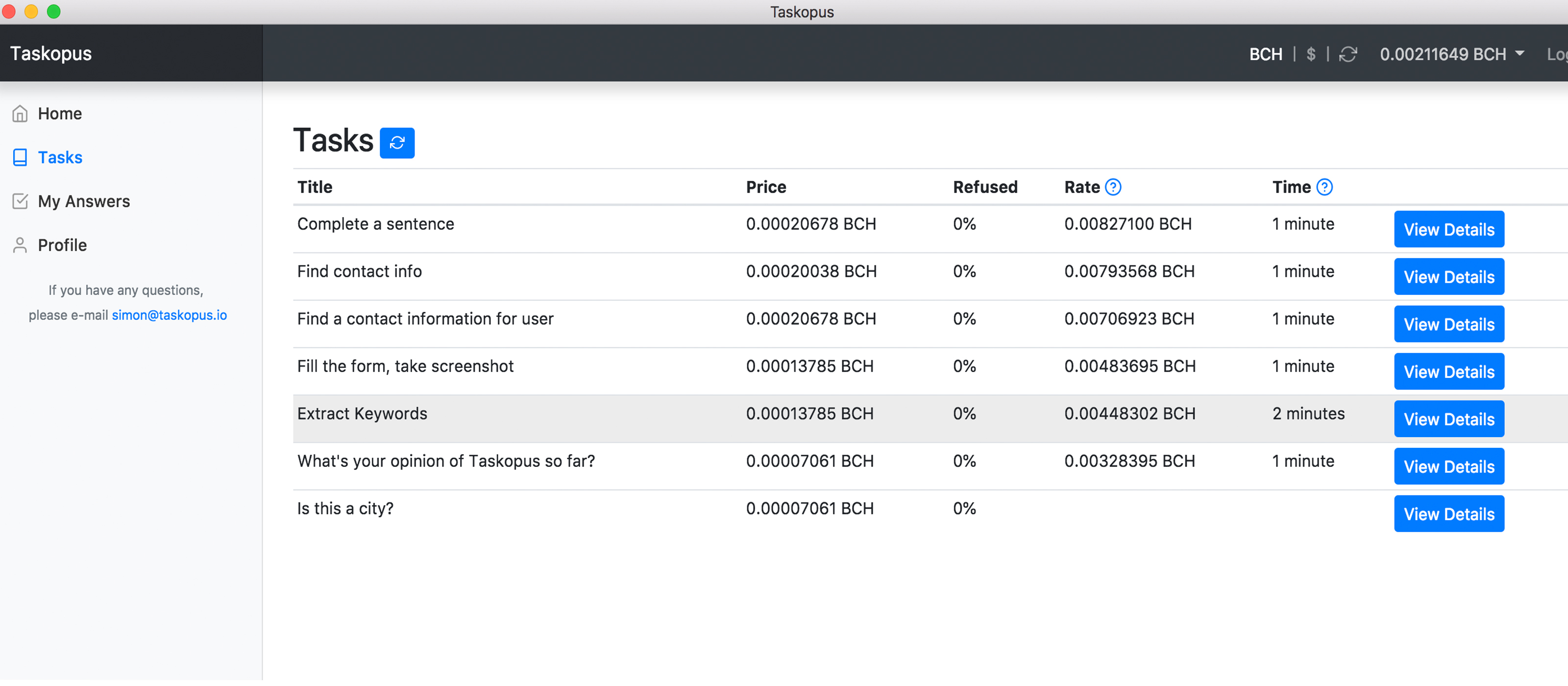This screenshot has width=1568, height=686.
Task: Open My Answers via its checkmark icon
Action: coord(20,201)
